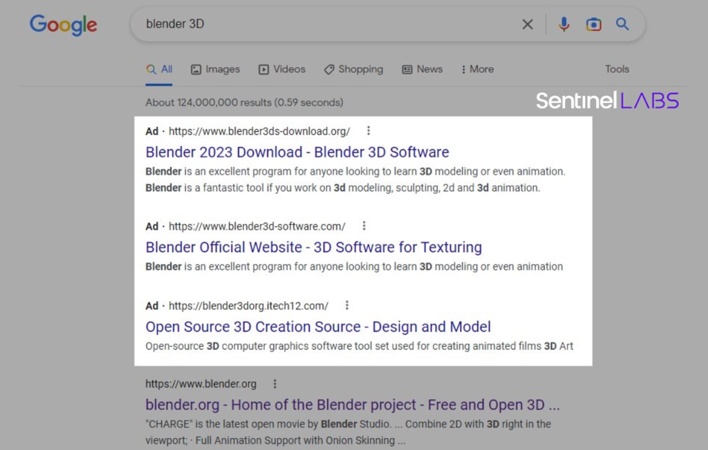708x450 pixels.
Task: Click About 124,000,000 results text
Action: pyautogui.click(x=244, y=102)
